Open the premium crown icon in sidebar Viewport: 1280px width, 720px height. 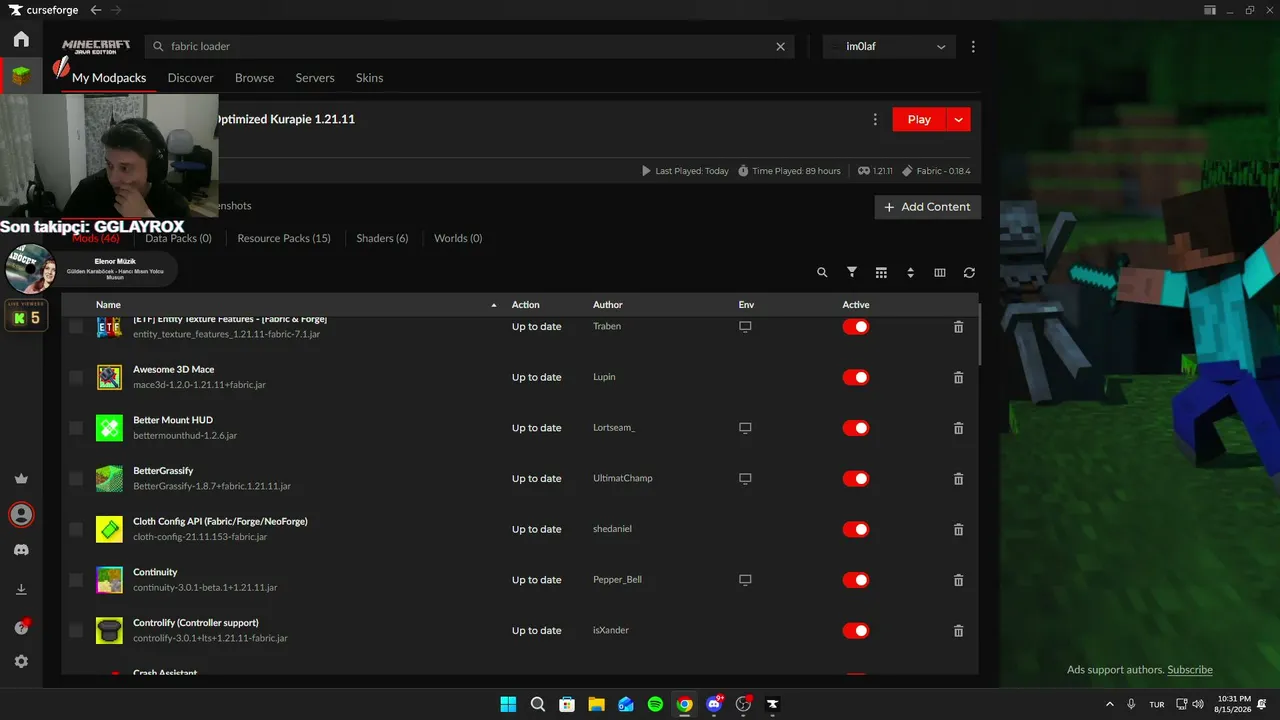(21, 479)
